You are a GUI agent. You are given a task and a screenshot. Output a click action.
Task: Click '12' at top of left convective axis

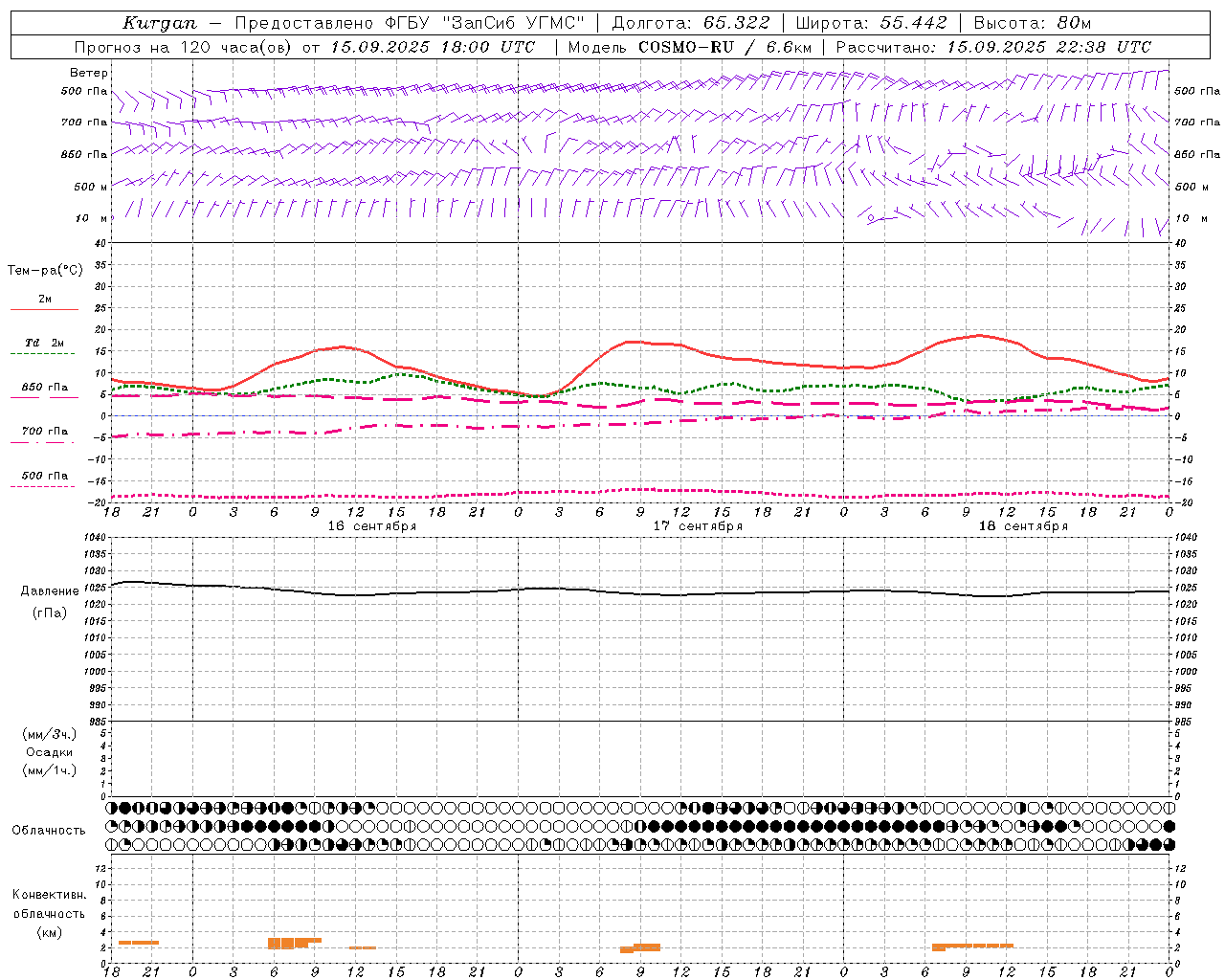99,868
